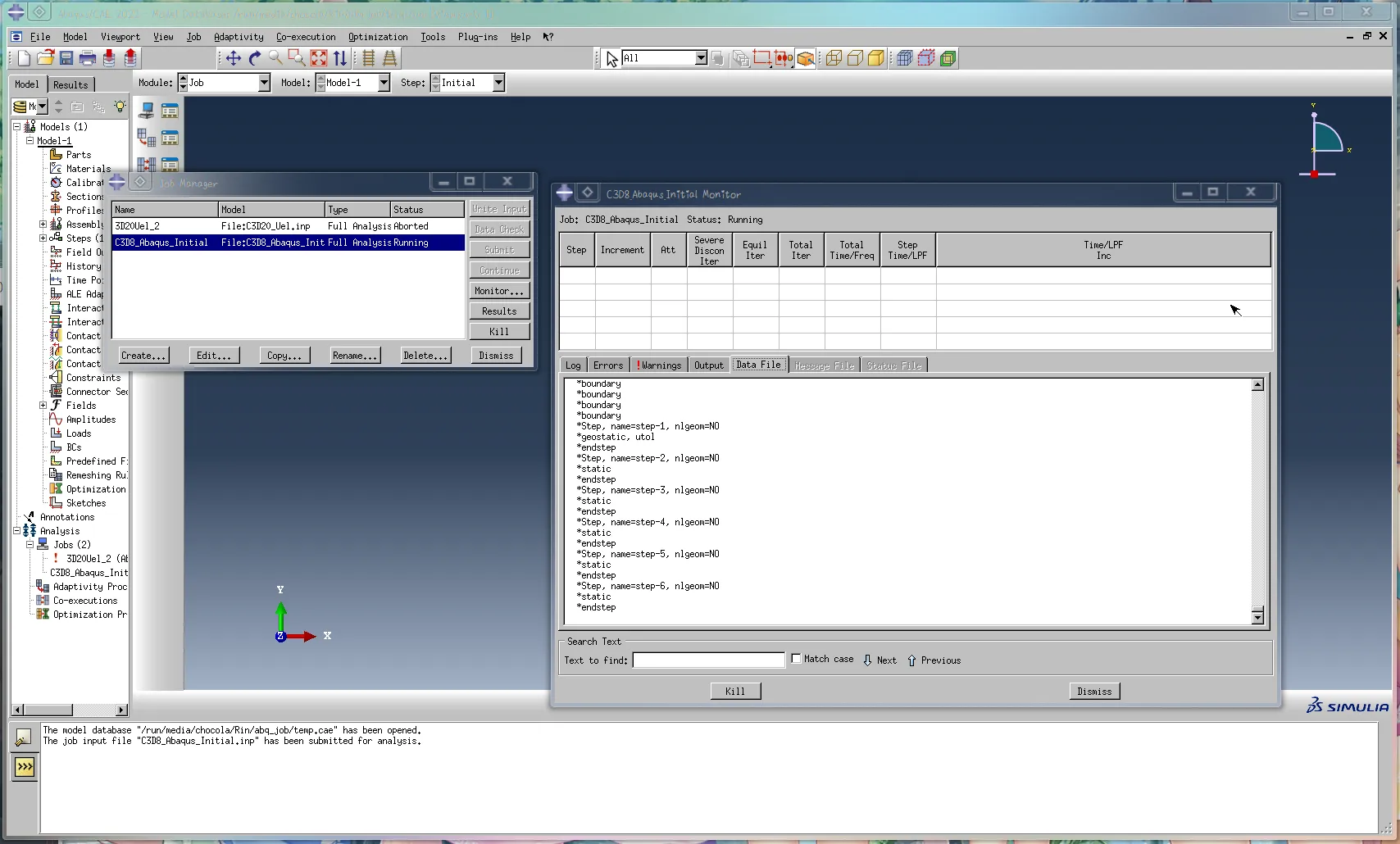Switch to the Warnings tab

[659, 365]
